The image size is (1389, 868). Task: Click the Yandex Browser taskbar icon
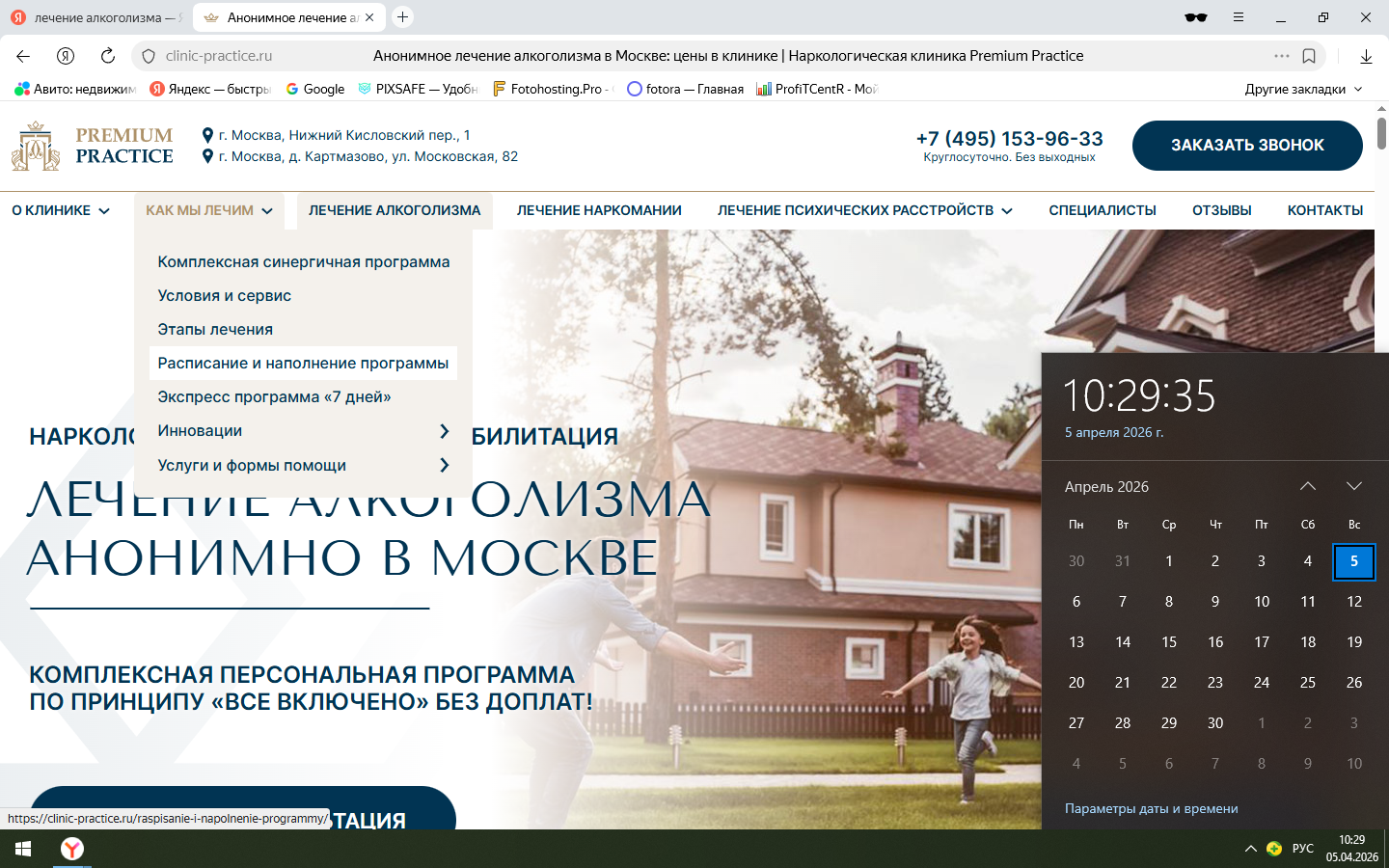pyautogui.click(x=72, y=849)
